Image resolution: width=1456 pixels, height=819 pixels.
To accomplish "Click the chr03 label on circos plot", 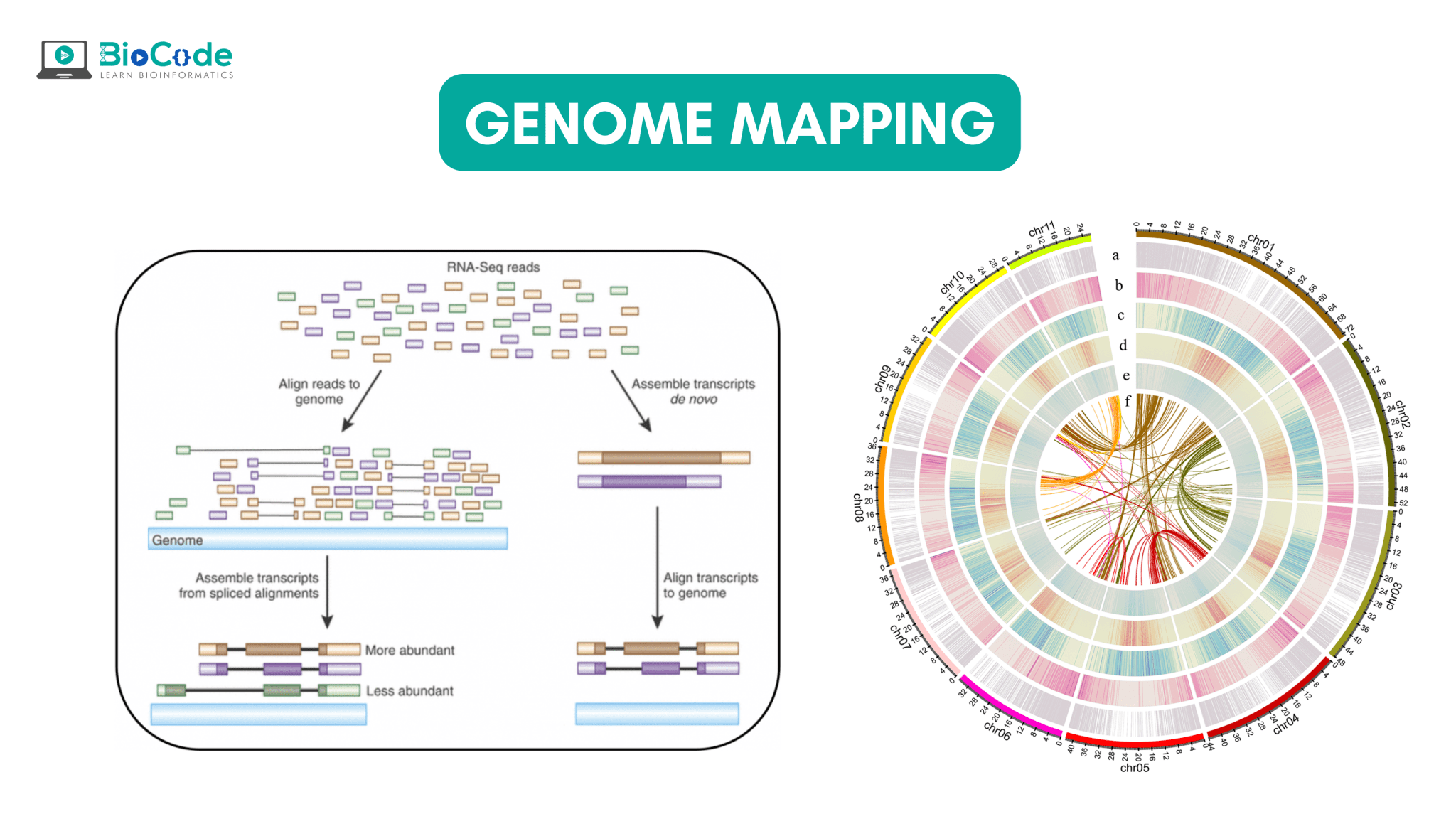I will [x=1394, y=596].
